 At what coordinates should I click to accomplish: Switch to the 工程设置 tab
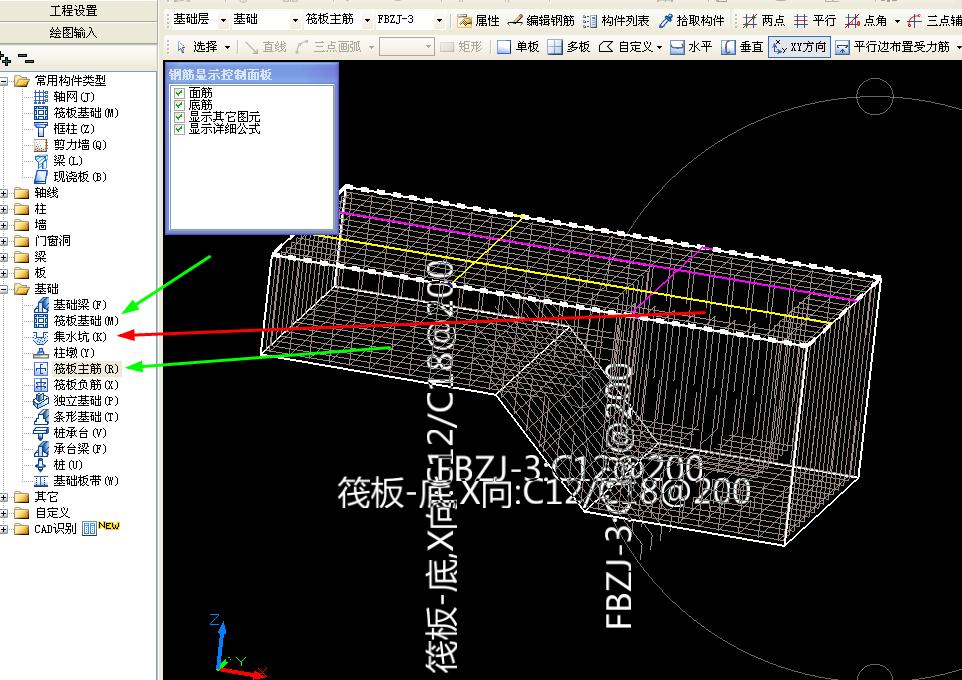pos(73,10)
